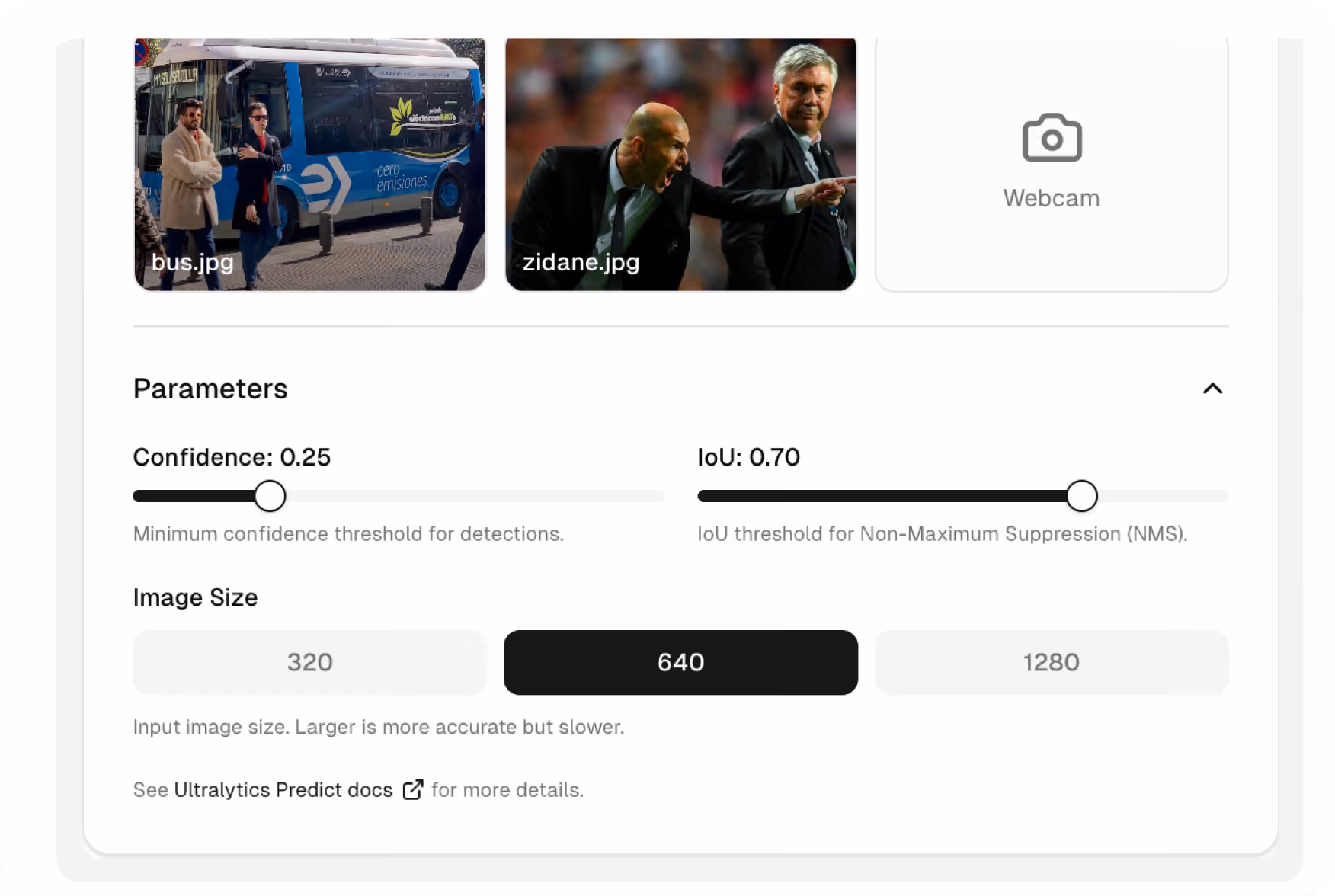Click the Confidence: 0.25 label
The width and height of the screenshot is (1335, 896).
232,457
